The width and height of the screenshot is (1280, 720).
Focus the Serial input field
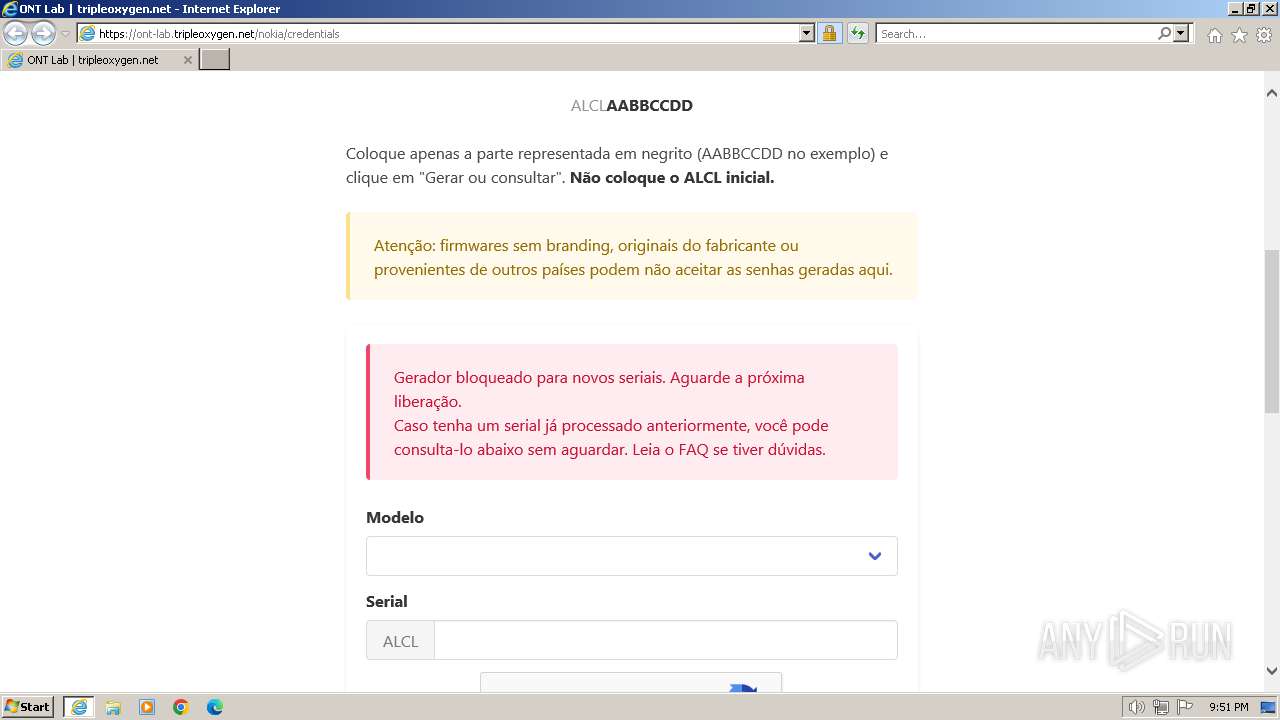point(666,640)
